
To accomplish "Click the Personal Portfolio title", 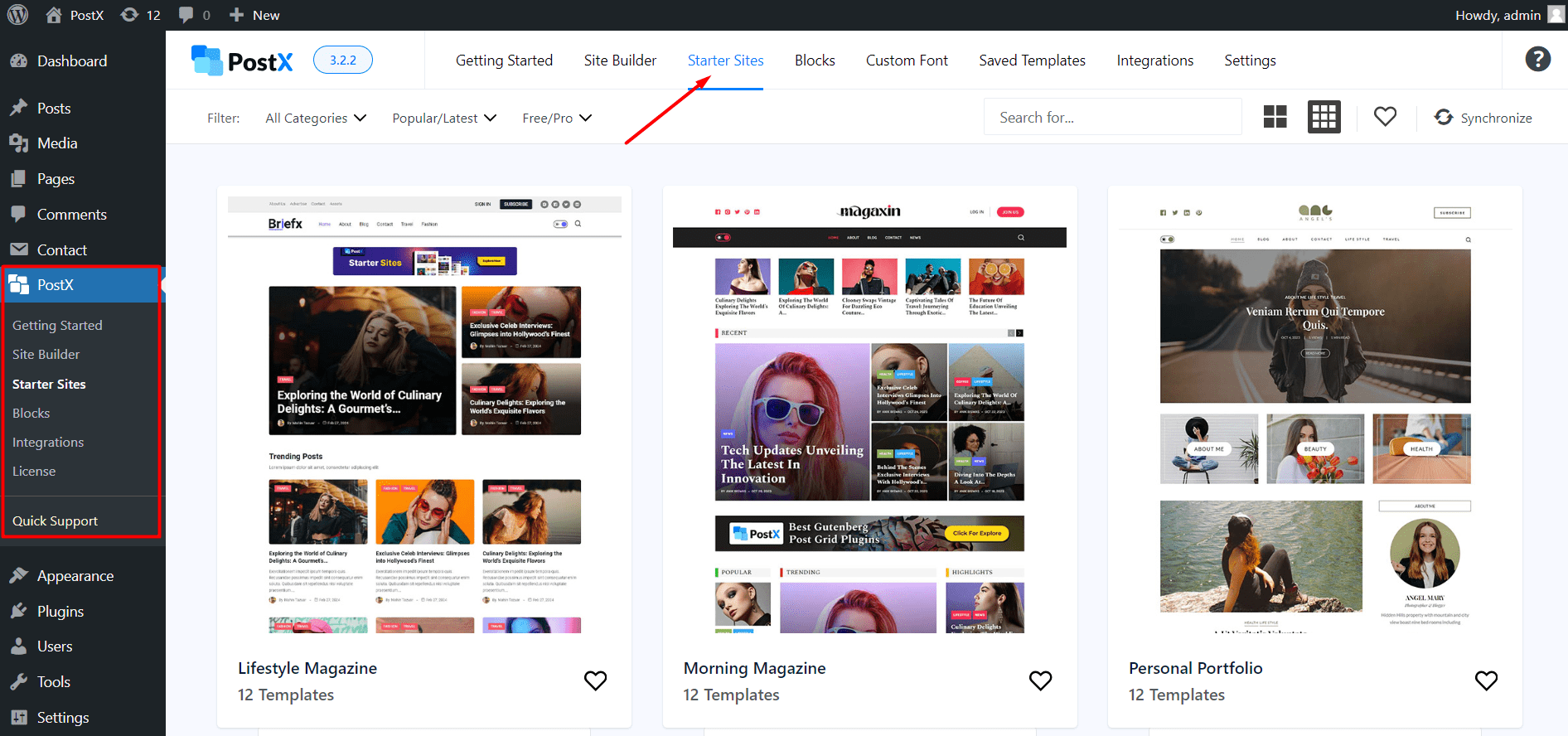I will [x=1195, y=668].
